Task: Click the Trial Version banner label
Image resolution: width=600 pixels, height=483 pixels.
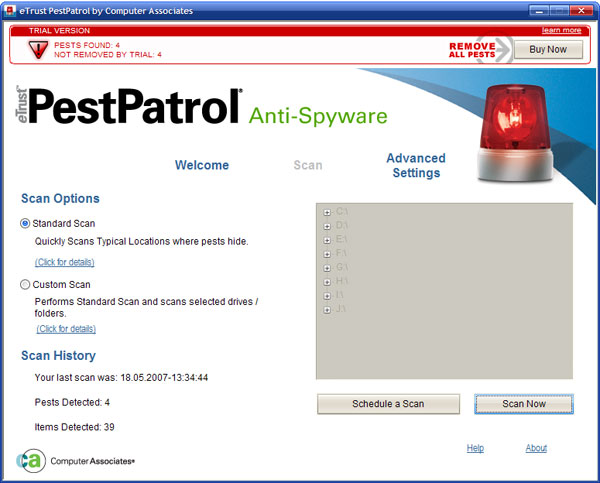Action: pos(59,31)
